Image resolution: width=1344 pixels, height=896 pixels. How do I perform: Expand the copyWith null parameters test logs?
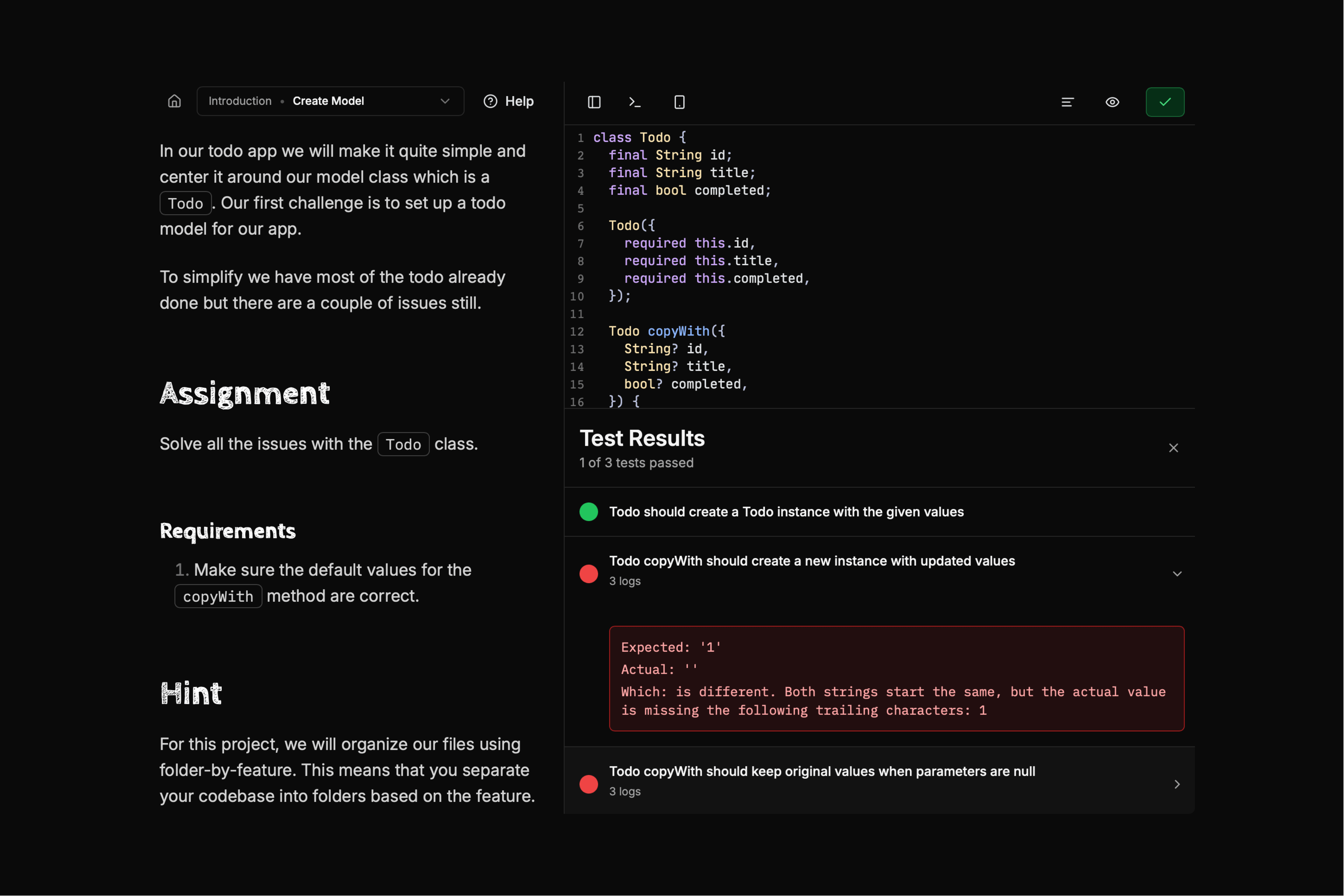coord(1177,783)
